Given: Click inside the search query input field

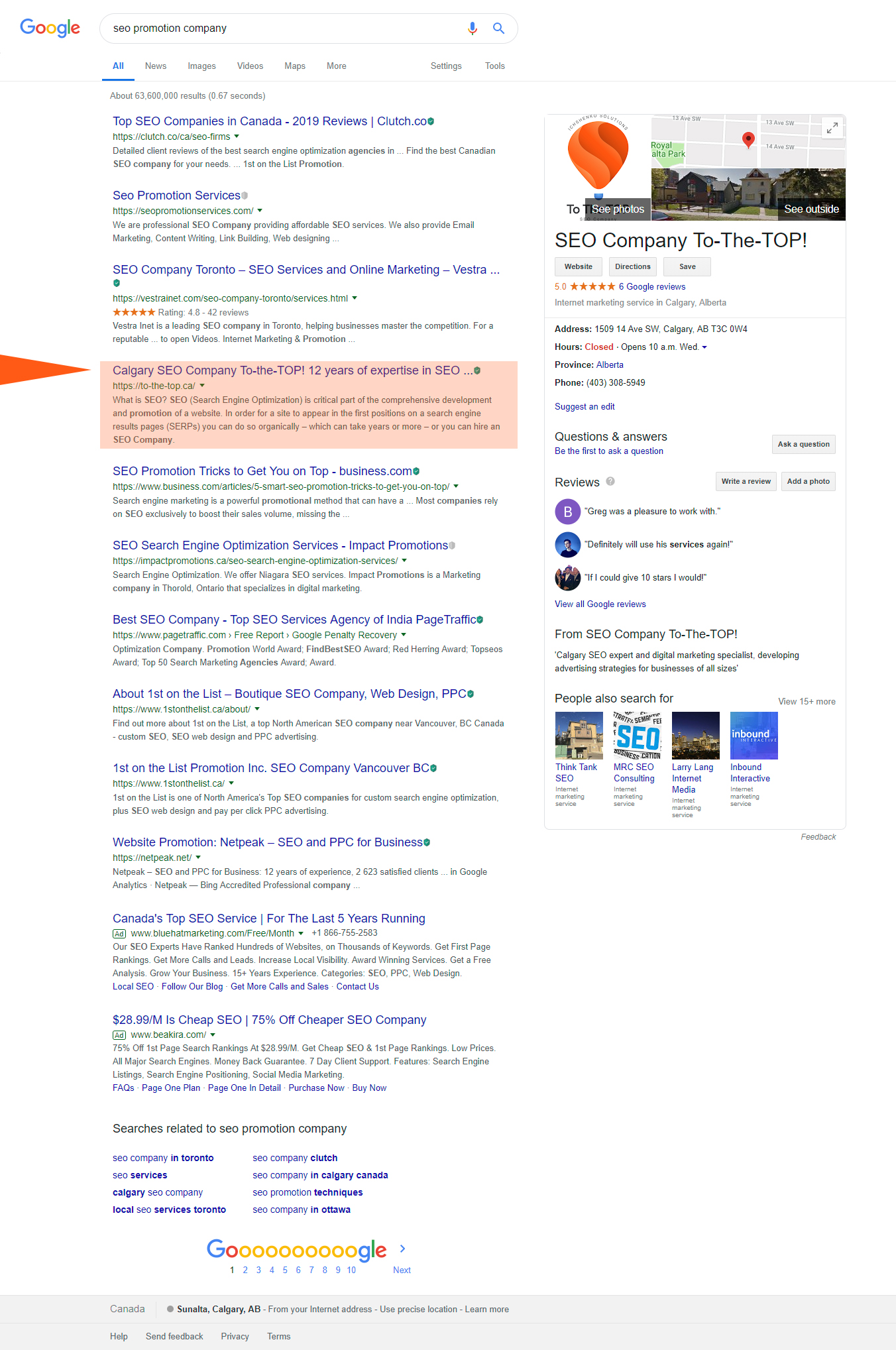Looking at the screenshot, I should [285, 28].
